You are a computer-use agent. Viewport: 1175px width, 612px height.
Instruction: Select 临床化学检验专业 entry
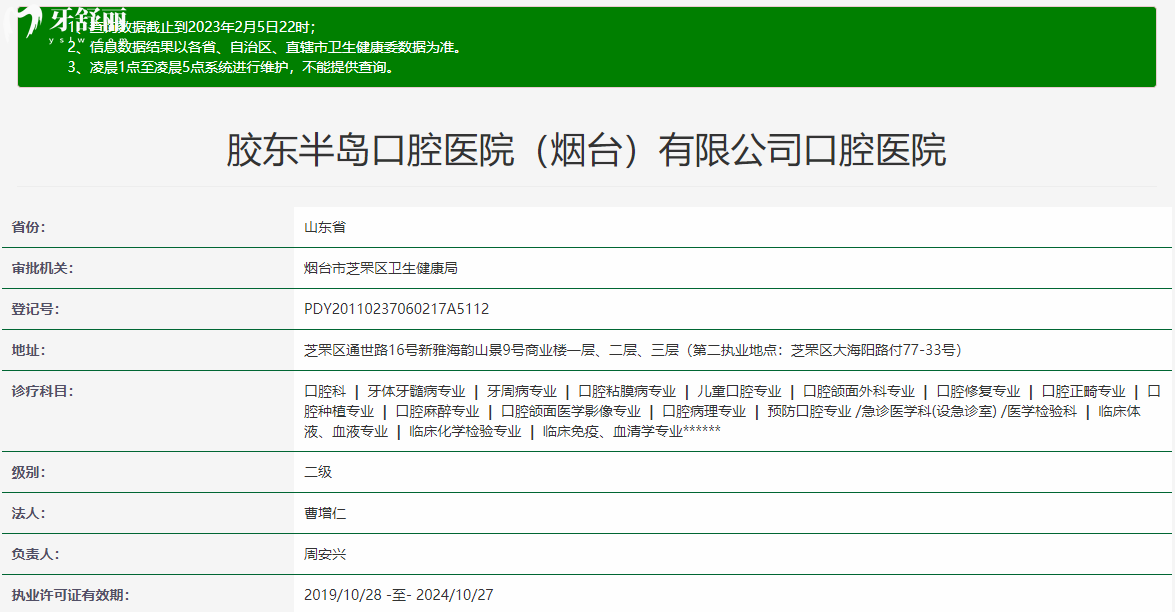click(465, 431)
